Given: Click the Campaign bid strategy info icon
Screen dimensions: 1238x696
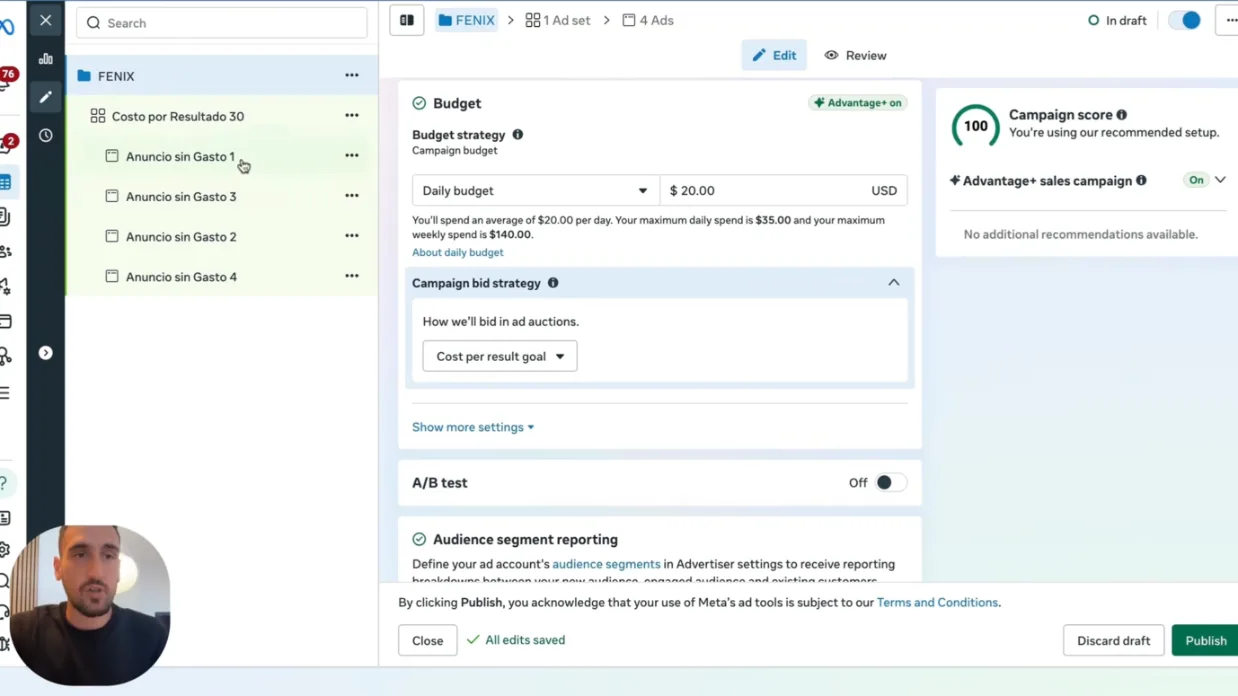Looking at the screenshot, I should click(x=553, y=283).
